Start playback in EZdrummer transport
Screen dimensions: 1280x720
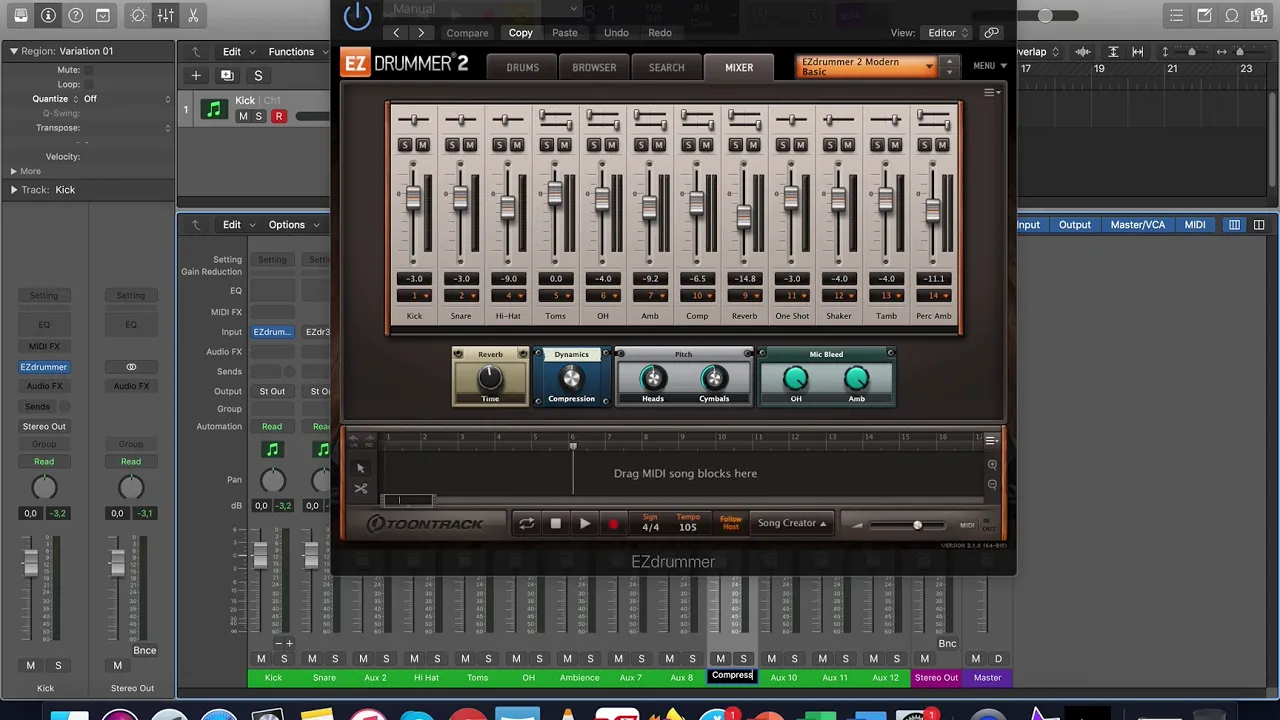585,523
